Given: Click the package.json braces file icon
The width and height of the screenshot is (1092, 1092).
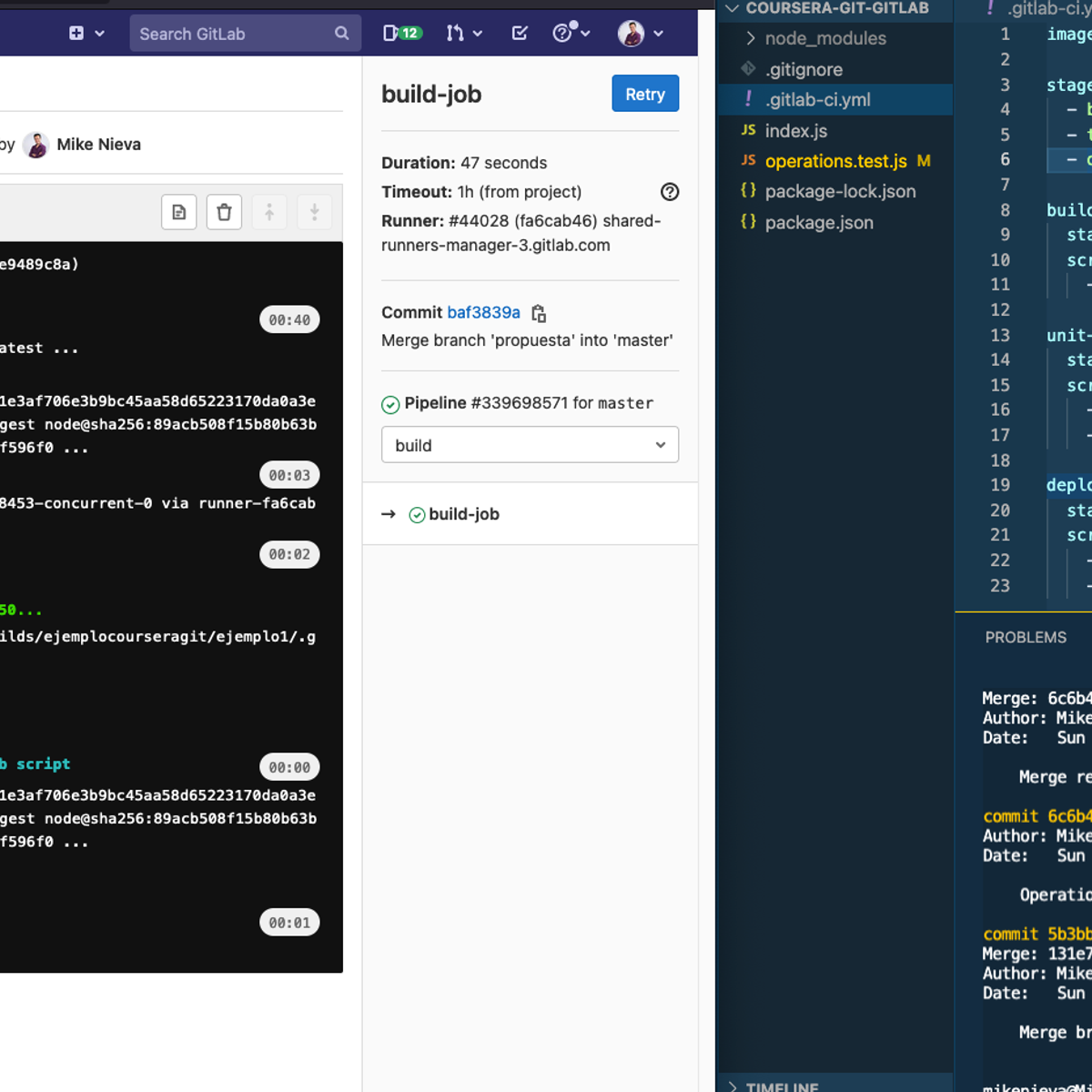Looking at the screenshot, I should pyautogui.click(x=748, y=221).
